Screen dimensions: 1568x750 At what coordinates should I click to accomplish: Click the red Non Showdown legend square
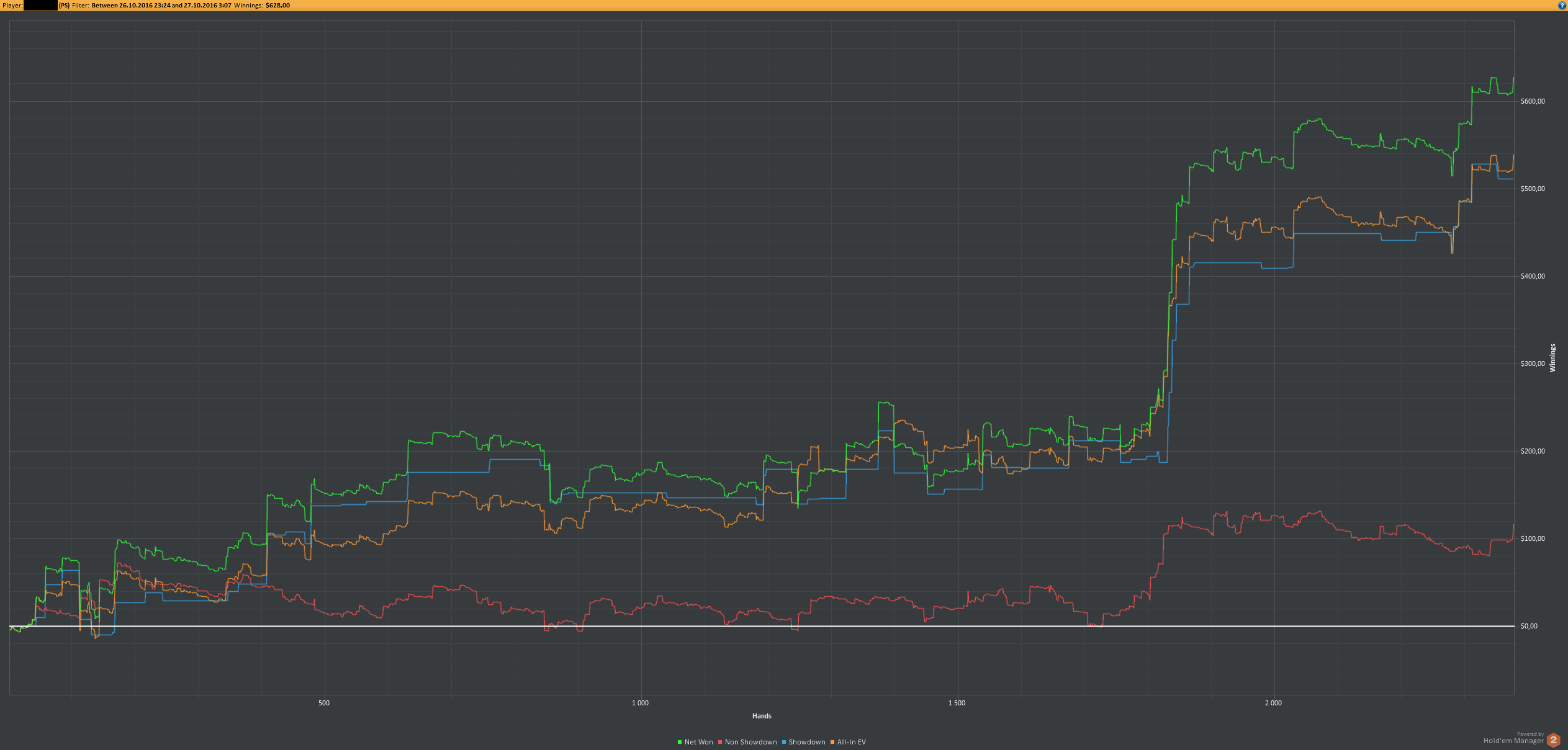pyautogui.click(x=720, y=742)
